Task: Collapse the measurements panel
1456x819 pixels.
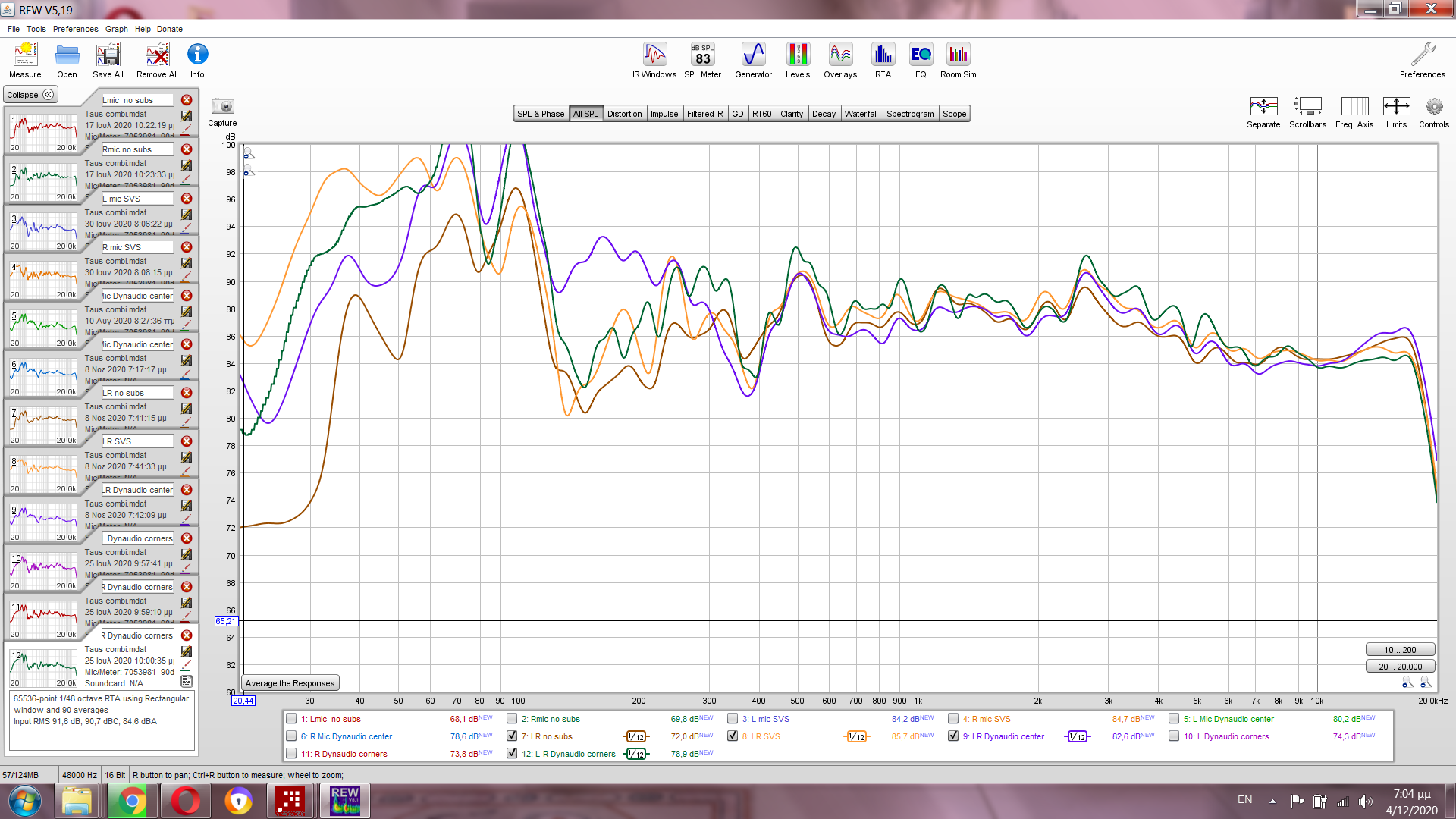Action: 30,95
